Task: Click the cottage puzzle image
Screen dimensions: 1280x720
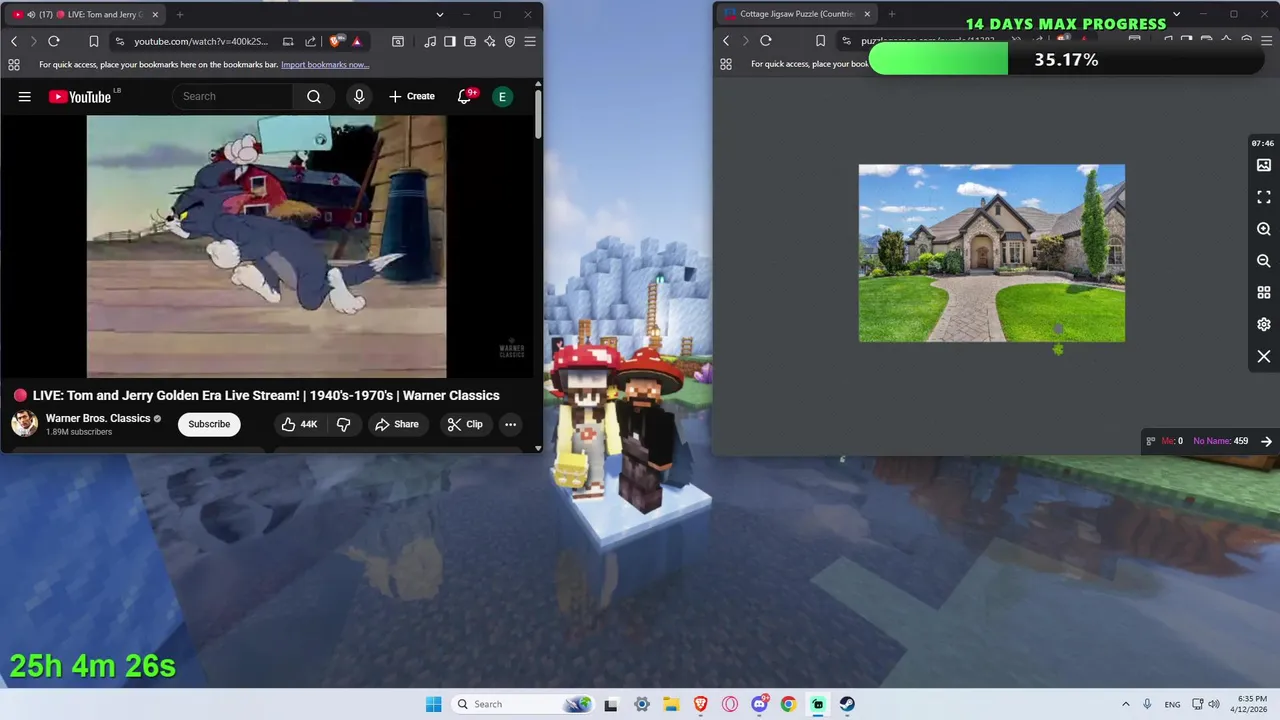Action: pyautogui.click(x=992, y=253)
